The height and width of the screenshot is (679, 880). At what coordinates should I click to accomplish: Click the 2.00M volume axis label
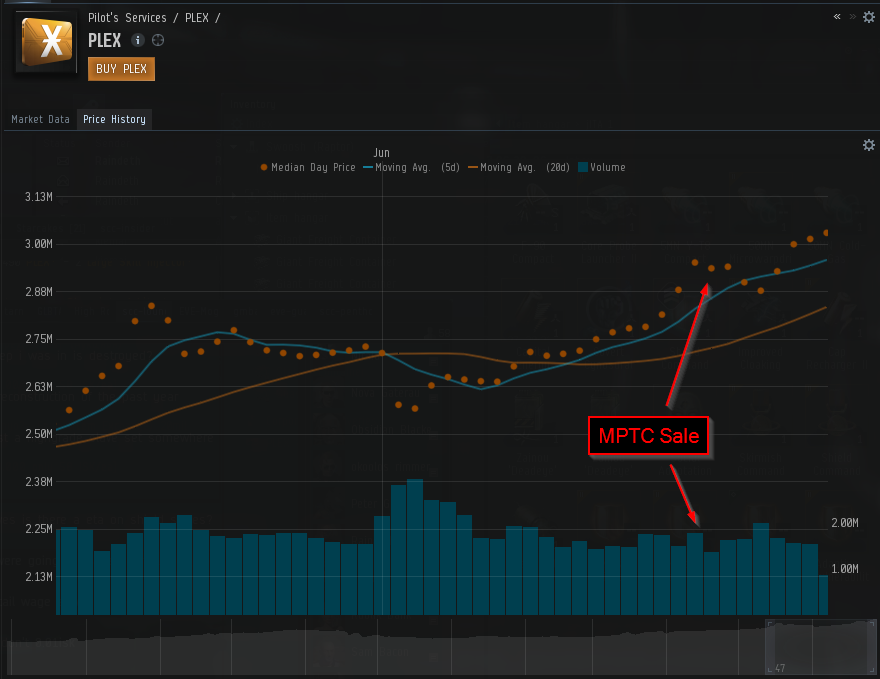(845, 522)
